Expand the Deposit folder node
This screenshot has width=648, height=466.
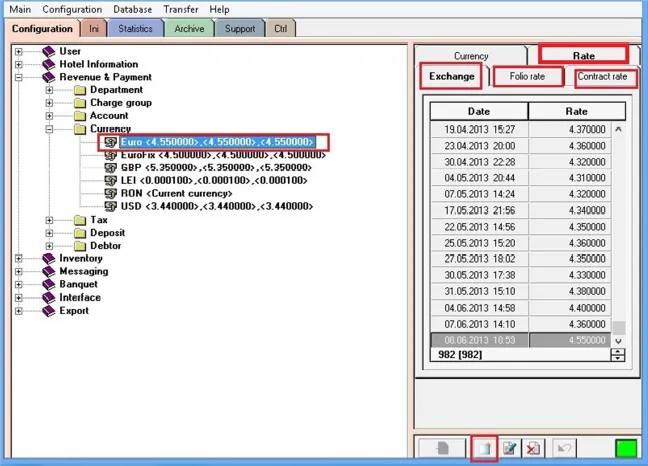(x=49, y=233)
